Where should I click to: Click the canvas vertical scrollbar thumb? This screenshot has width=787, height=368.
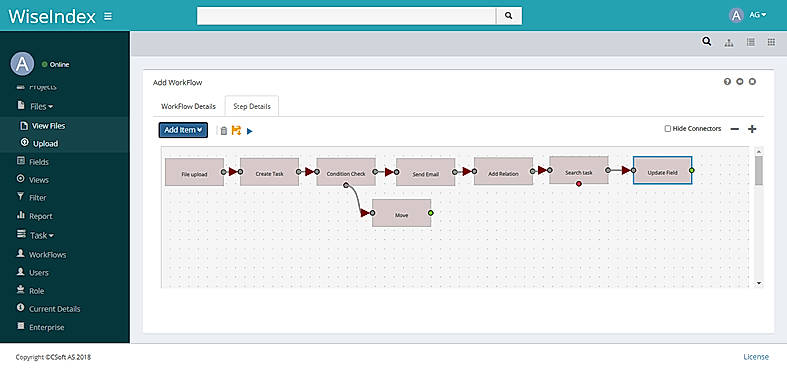click(x=758, y=171)
